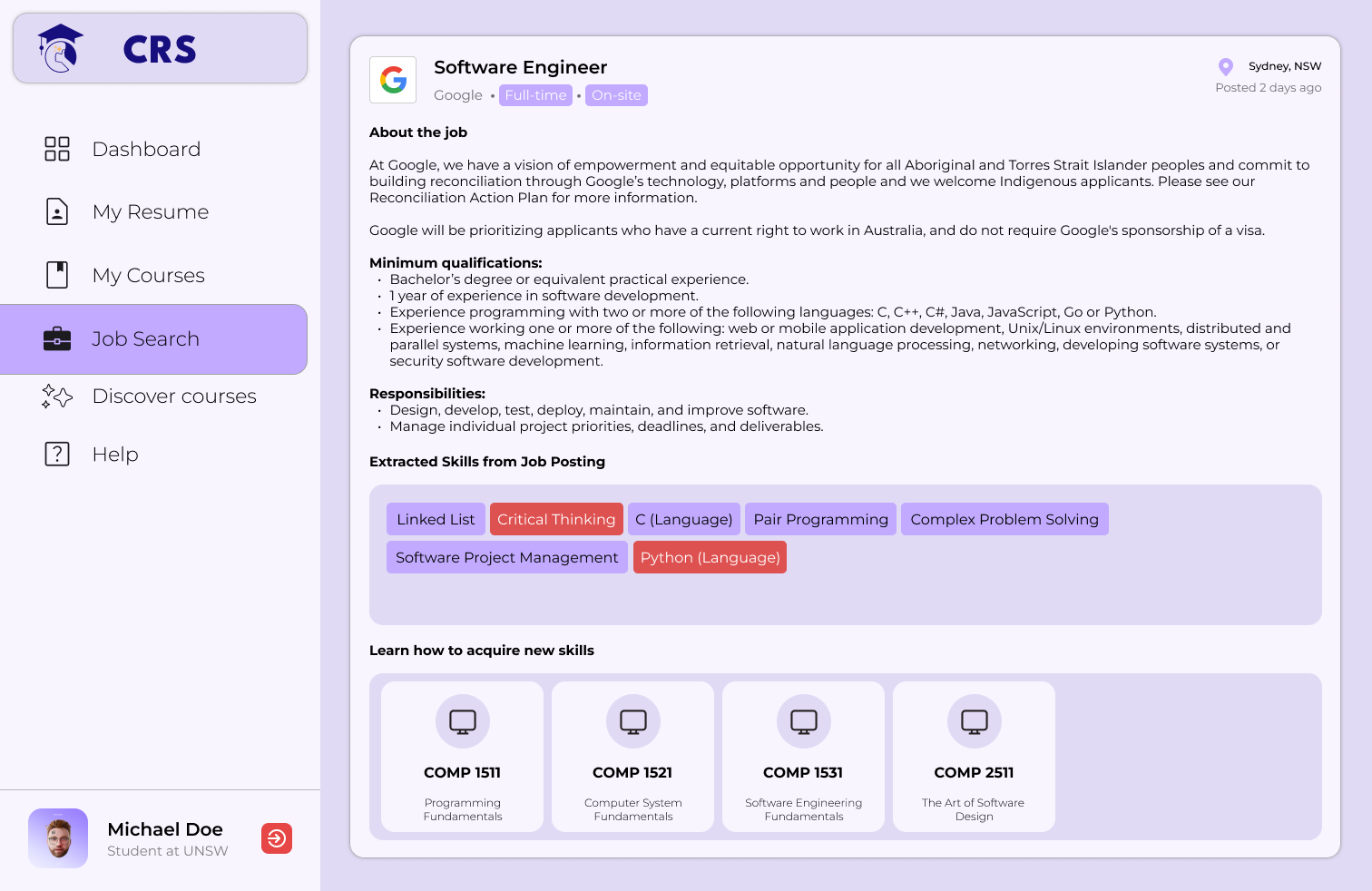Image resolution: width=1372 pixels, height=891 pixels.
Task: Open the Discover courses menu item
Action: click(x=174, y=397)
